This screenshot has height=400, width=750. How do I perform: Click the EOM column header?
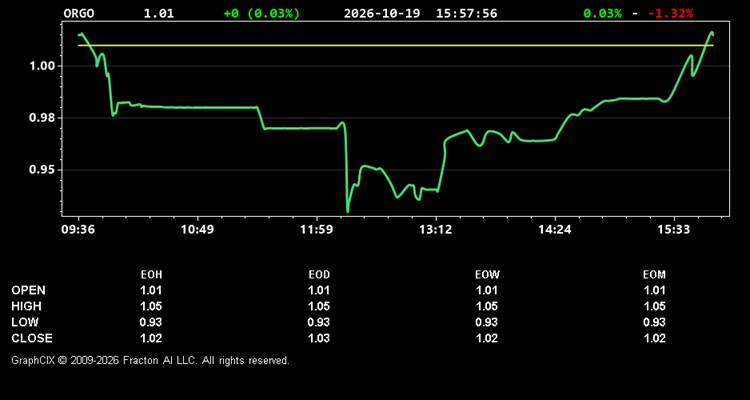(654, 275)
